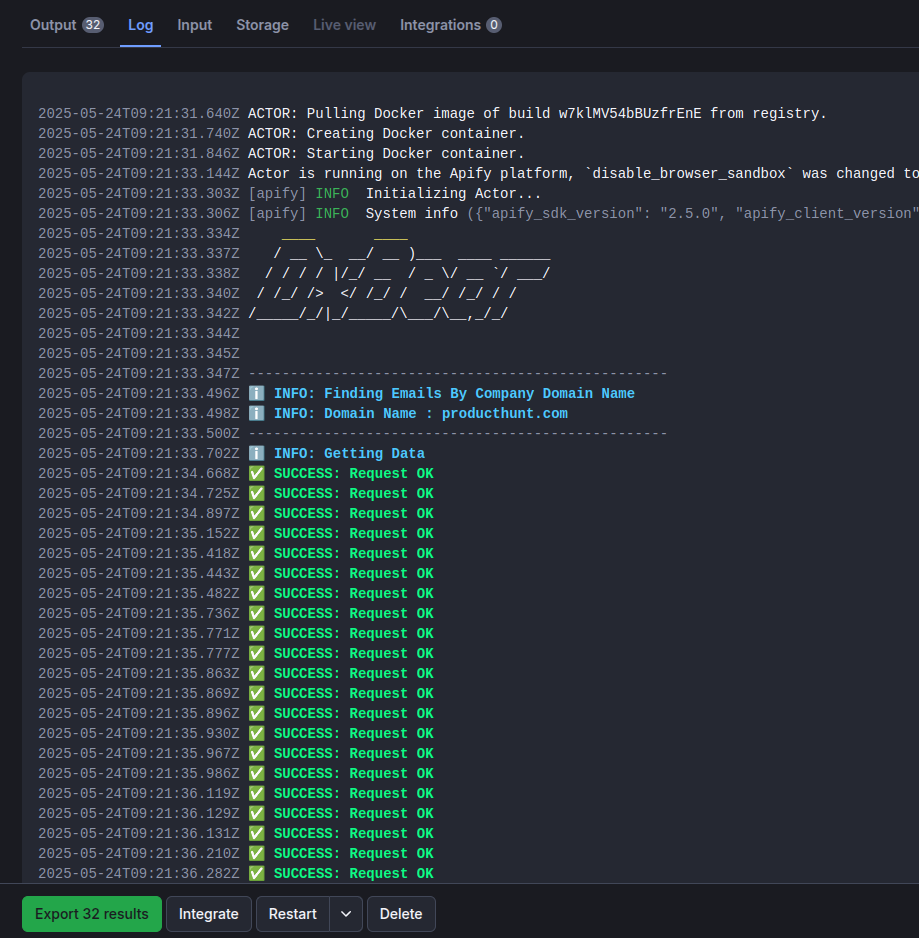Image resolution: width=919 pixels, height=938 pixels.
Task: Open the Integrations tab
Action: pyautogui.click(x=451, y=25)
